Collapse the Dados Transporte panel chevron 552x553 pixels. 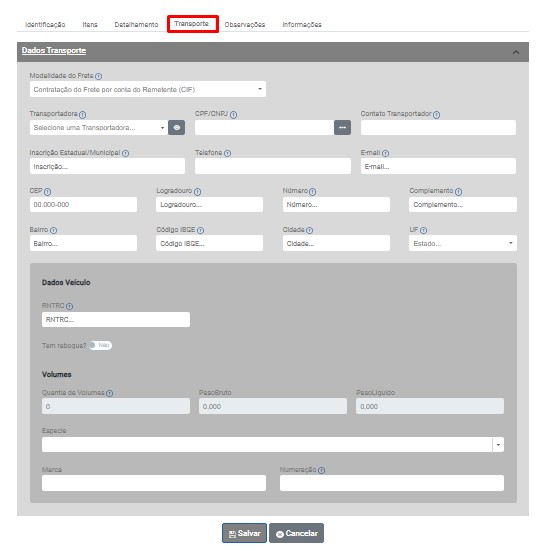(x=516, y=52)
